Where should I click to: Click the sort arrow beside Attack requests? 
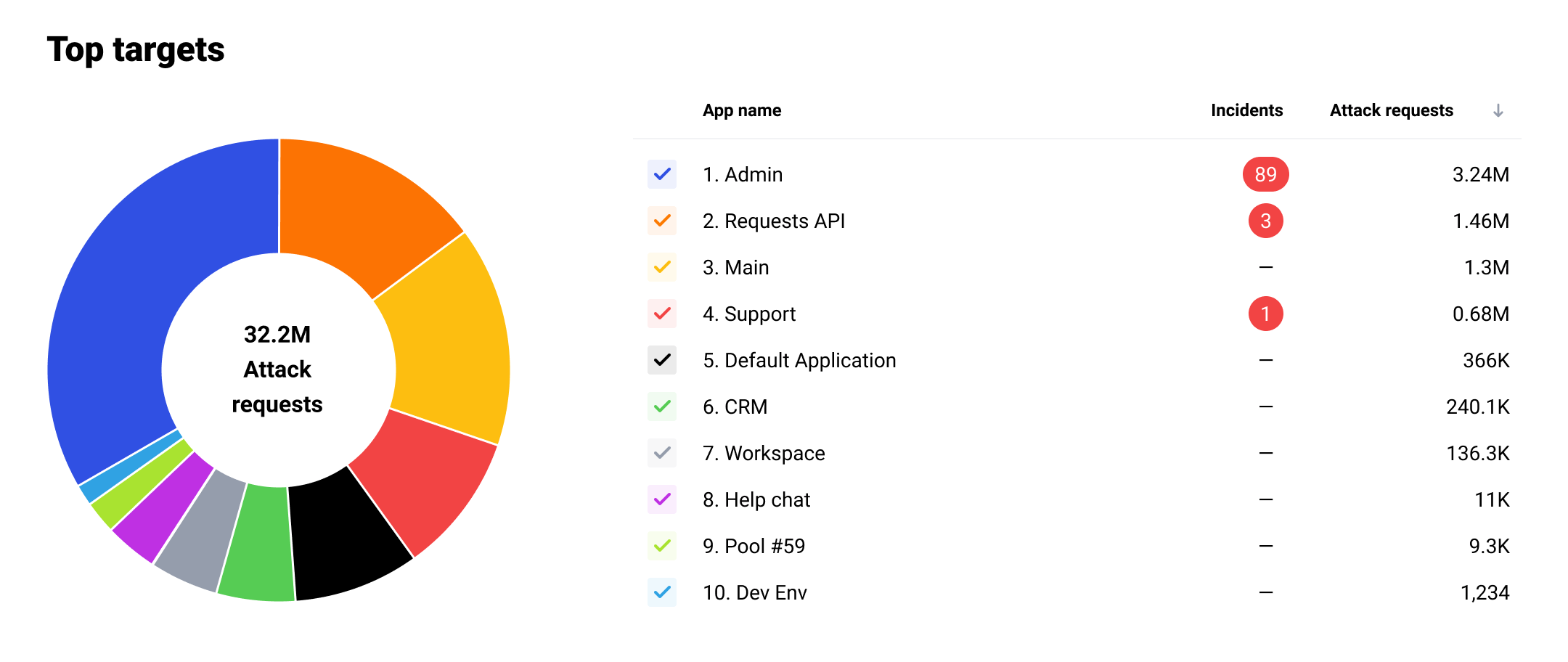[x=1498, y=110]
